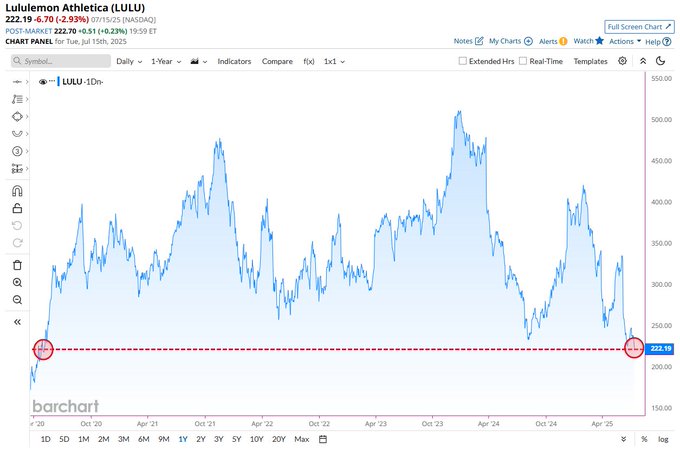Image resolution: width=680 pixels, height=451 pixels.
Task: Open LULU series options ellipsis
Action: point(52,81)
